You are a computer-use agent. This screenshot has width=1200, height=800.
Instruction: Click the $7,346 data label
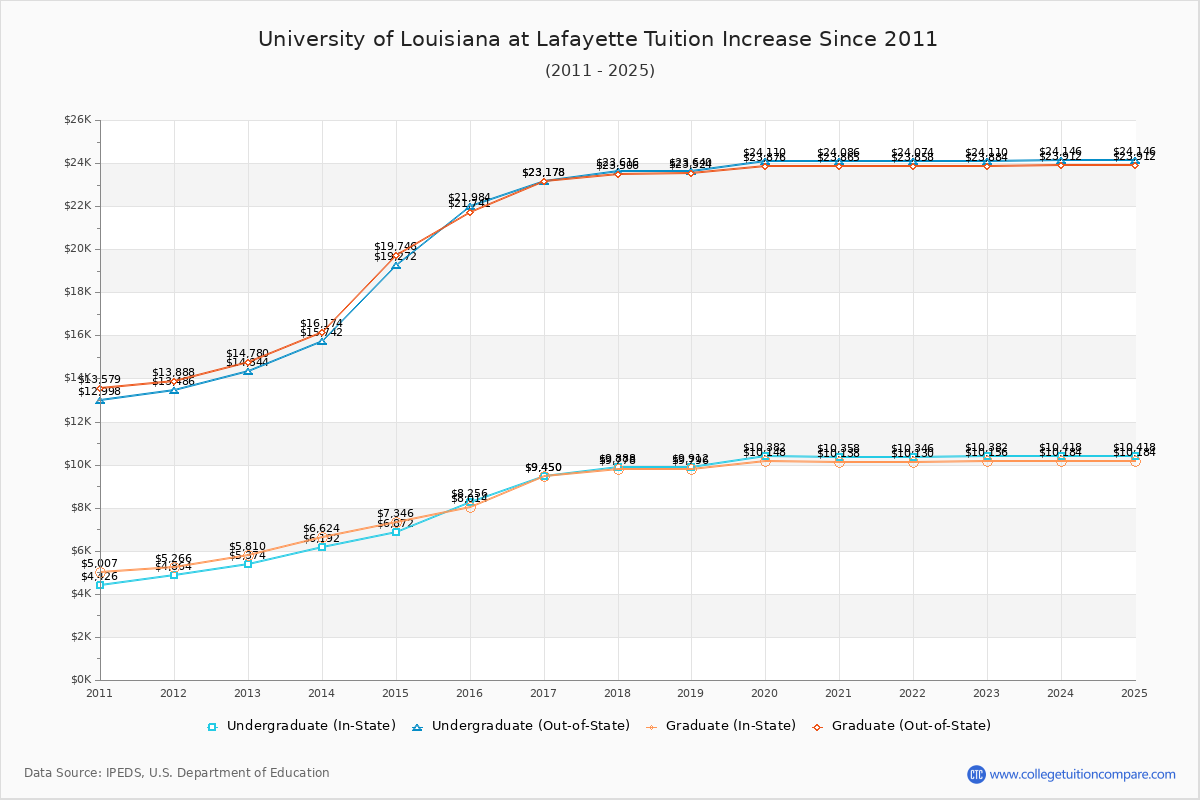tap(396, 513)
